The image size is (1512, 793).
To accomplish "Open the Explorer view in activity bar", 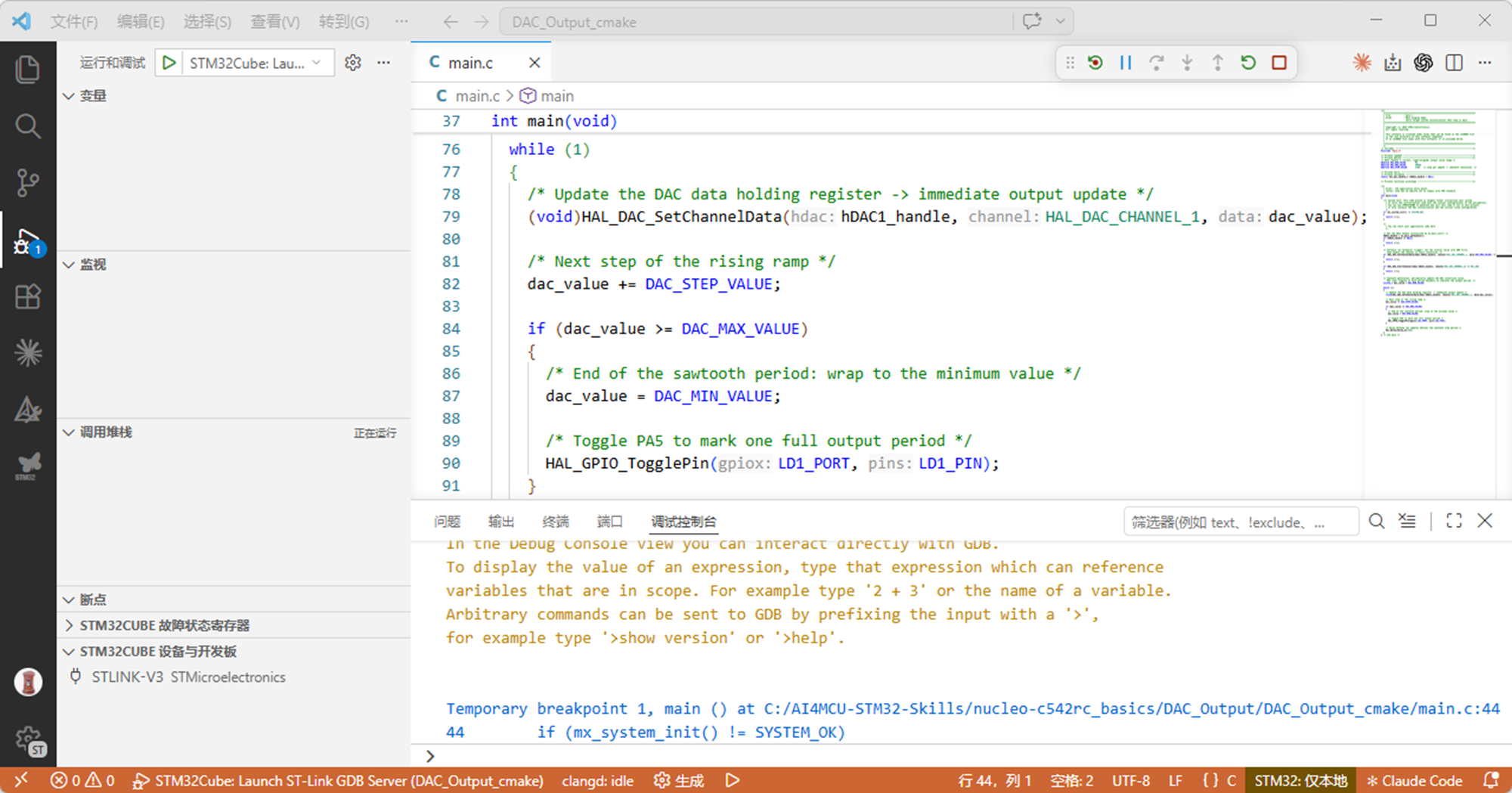I will click(28, 70).
